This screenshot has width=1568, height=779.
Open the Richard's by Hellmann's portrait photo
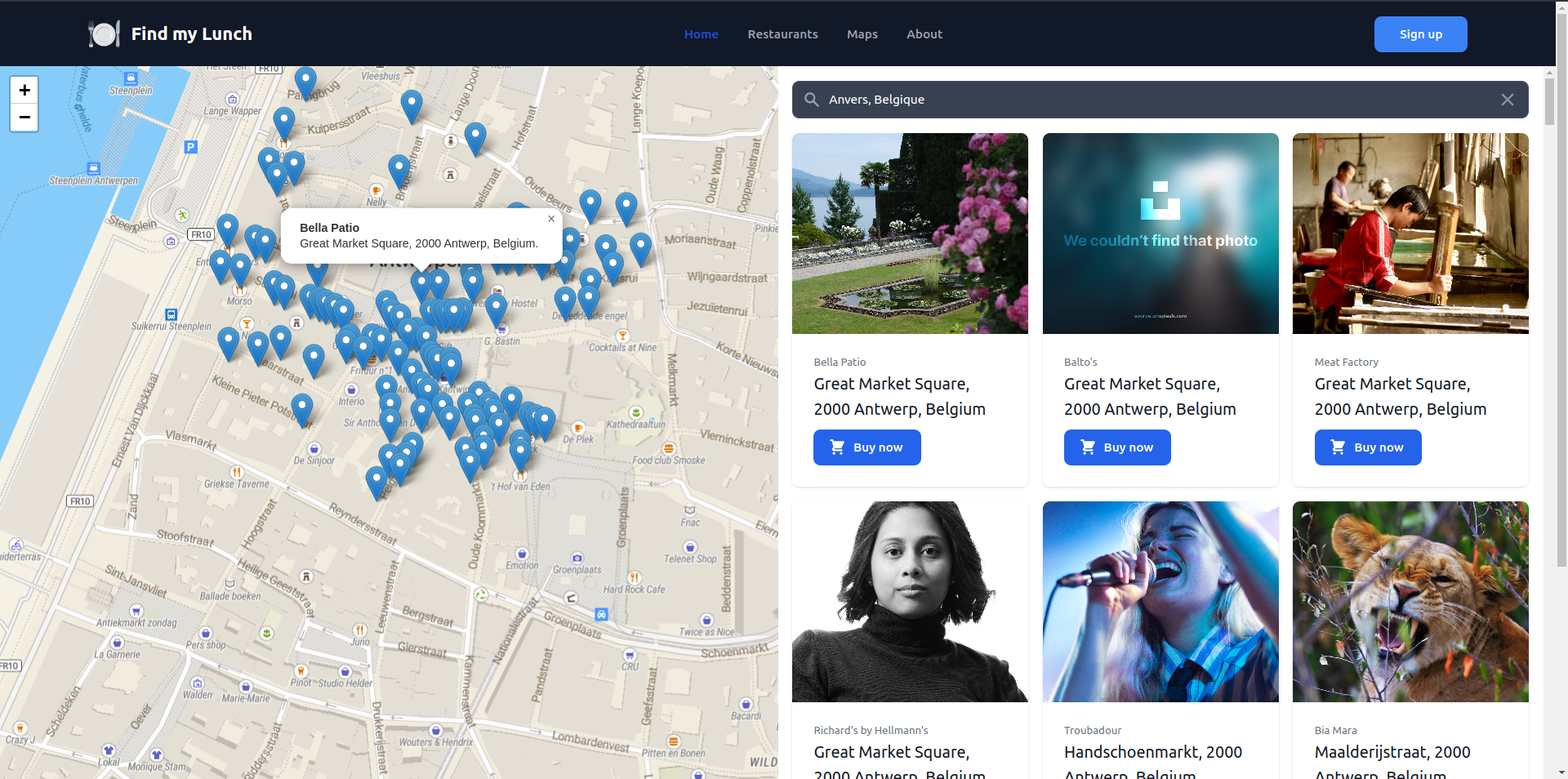[x=910, y=602]
